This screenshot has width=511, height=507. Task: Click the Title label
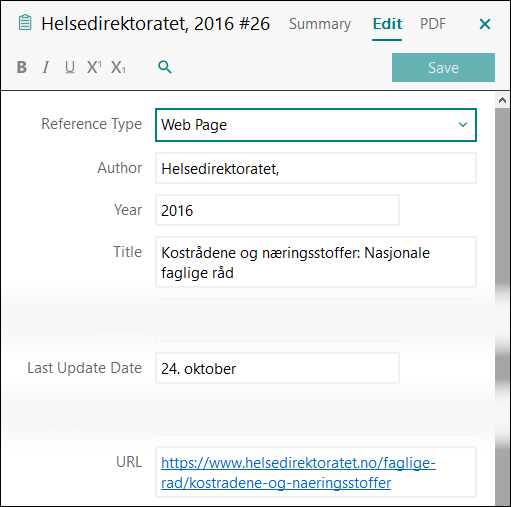(x=127, y=252)
